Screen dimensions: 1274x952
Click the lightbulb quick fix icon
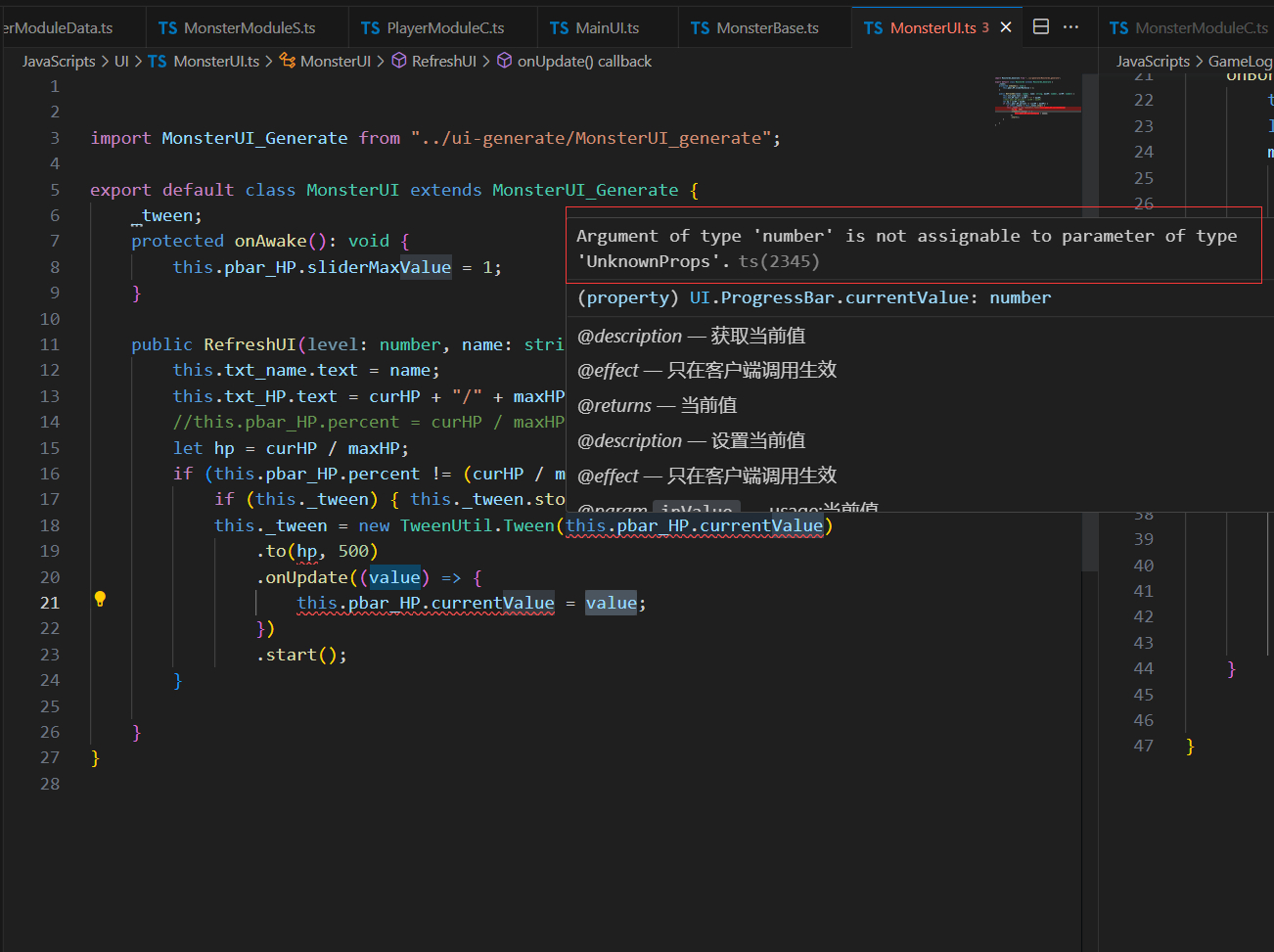click(x=100, y=599)
